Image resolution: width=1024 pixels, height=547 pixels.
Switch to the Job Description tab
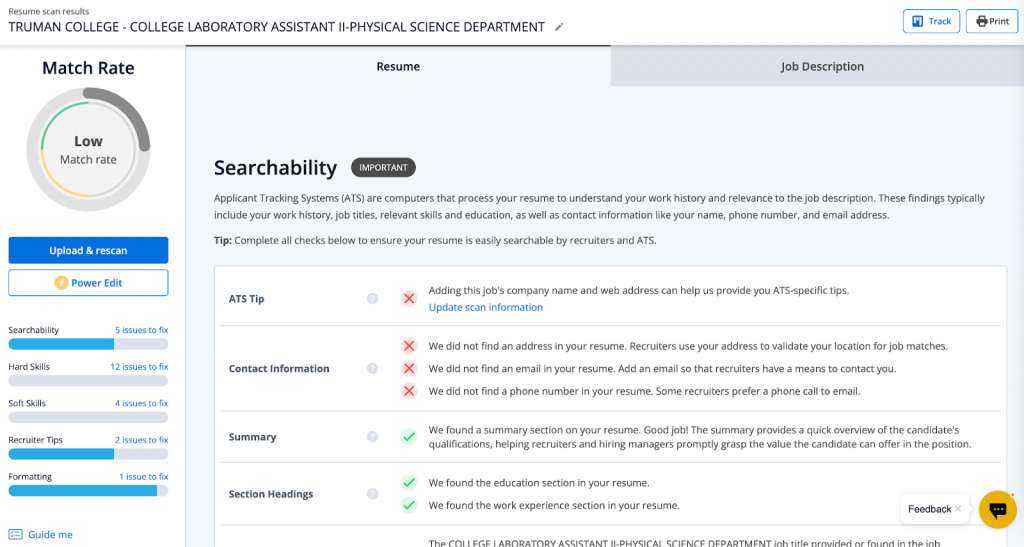(822, 67)
